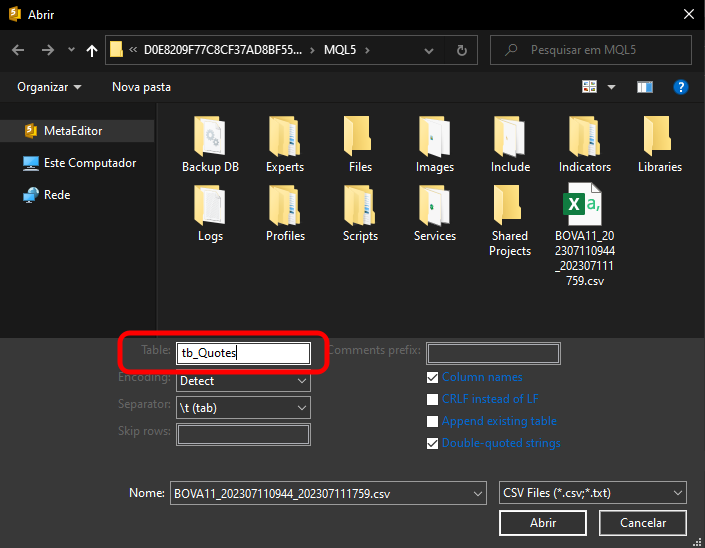Screen dimensions: 705x548
Task: Open the Indicators folder
Action: [x=585, y=144]
